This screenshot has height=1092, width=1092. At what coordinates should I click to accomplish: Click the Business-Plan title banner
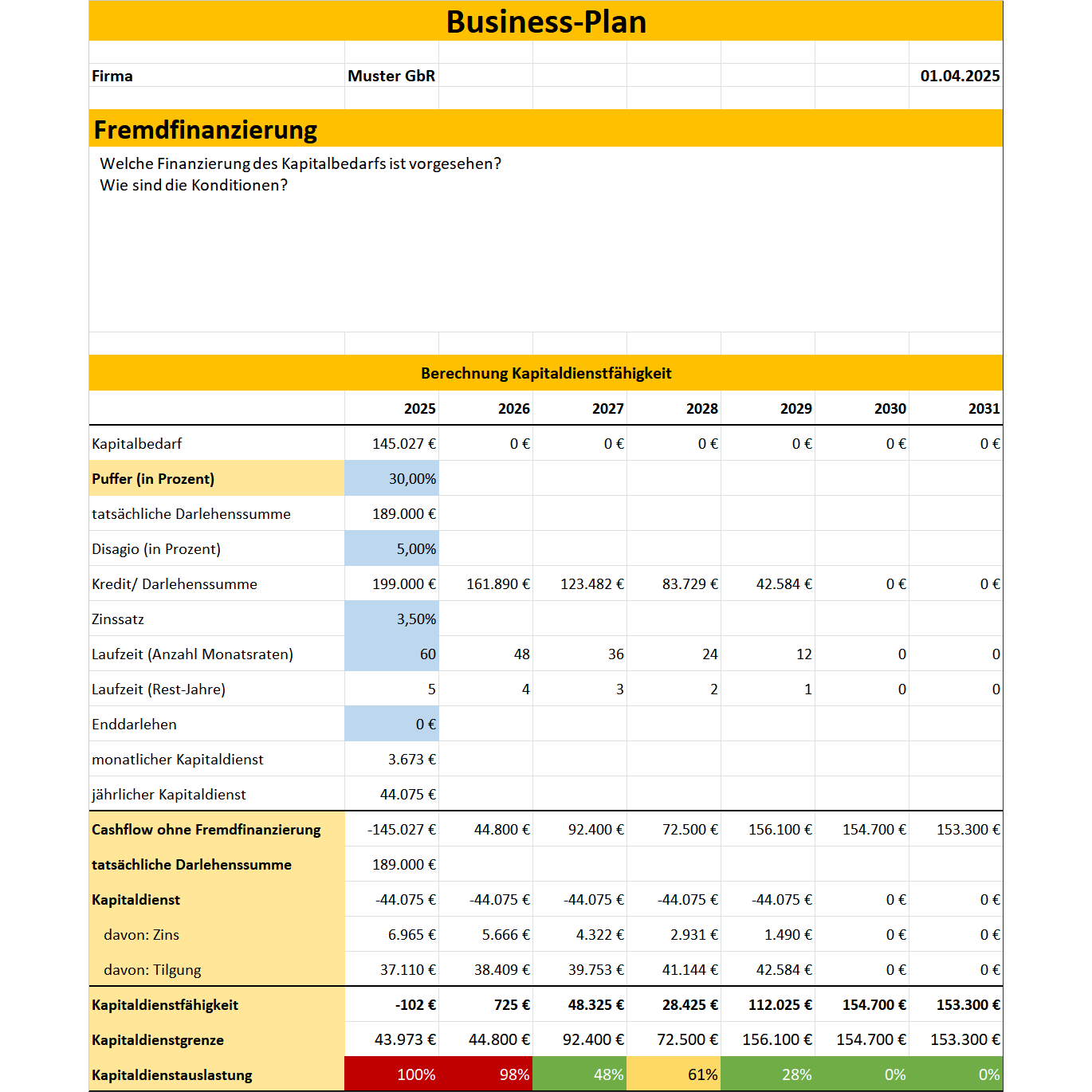point(546,22)
